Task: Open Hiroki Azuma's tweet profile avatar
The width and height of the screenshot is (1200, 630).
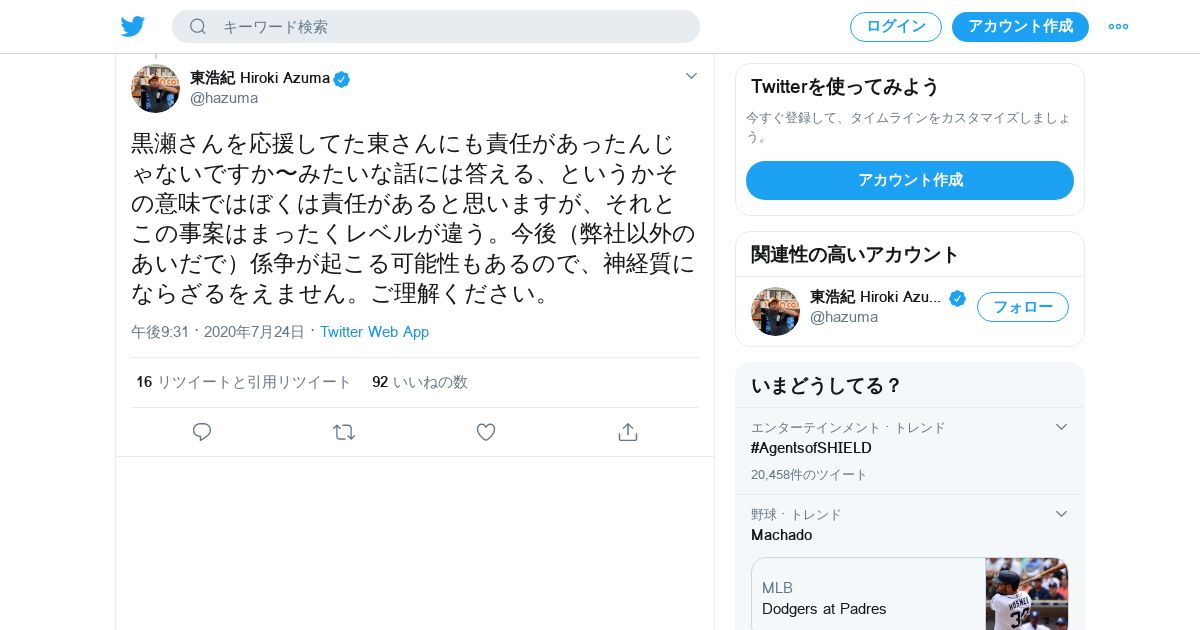Action: [x=155, y=88]
